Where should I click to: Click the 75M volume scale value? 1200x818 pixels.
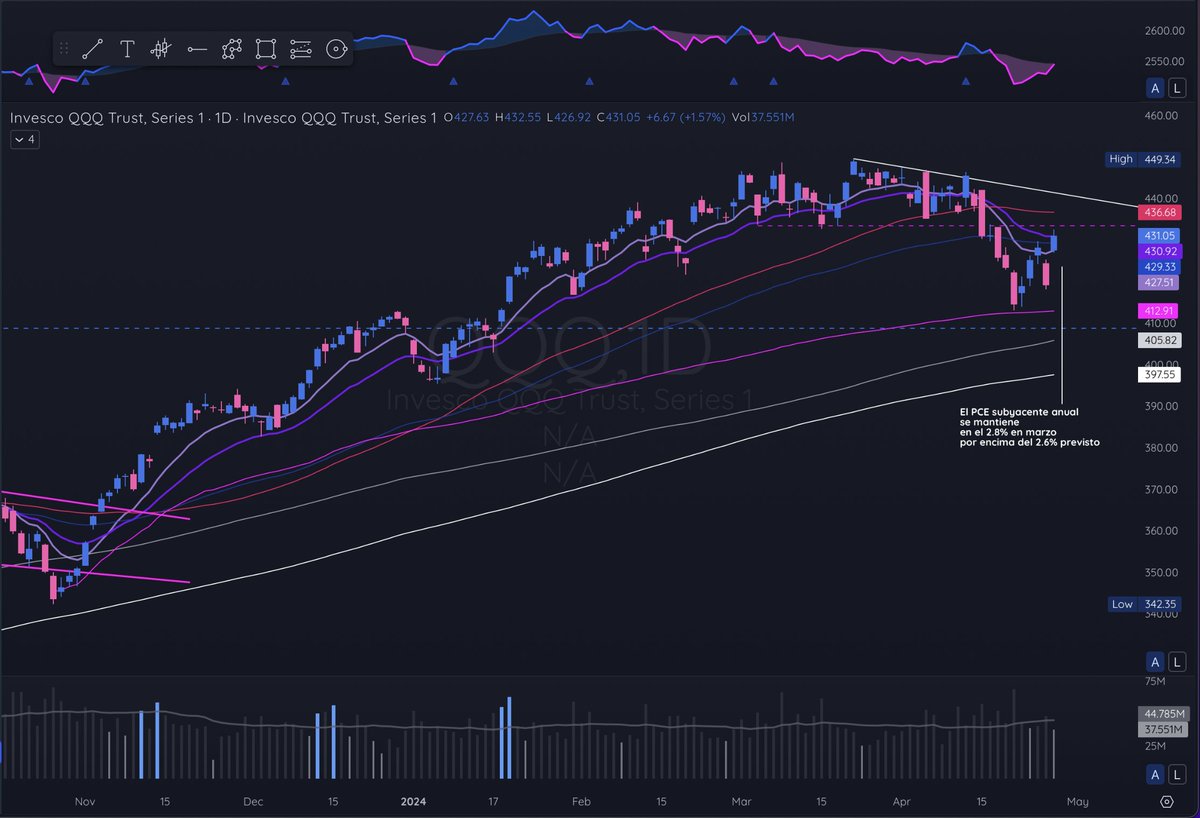pyautogui.click(x=1155, y=681)
